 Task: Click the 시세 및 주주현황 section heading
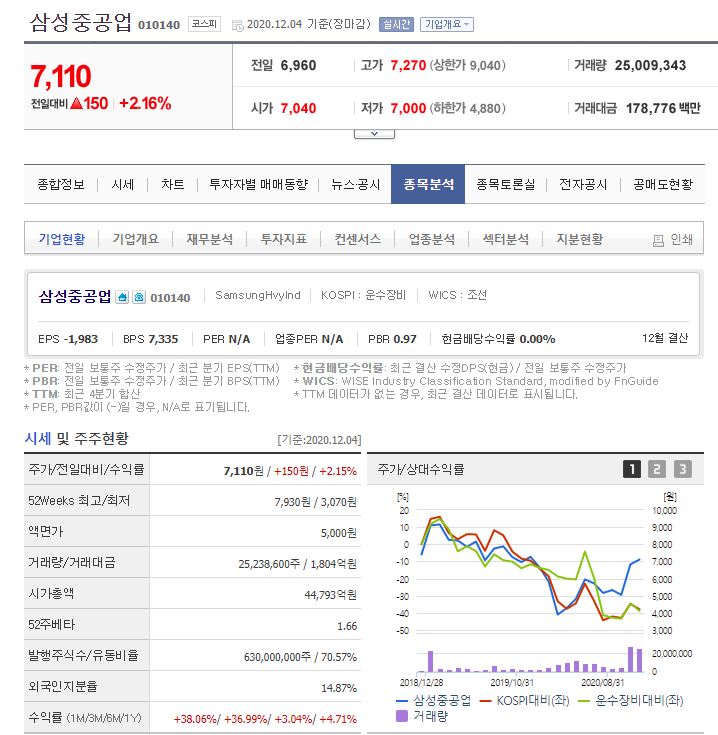[76, 439]
